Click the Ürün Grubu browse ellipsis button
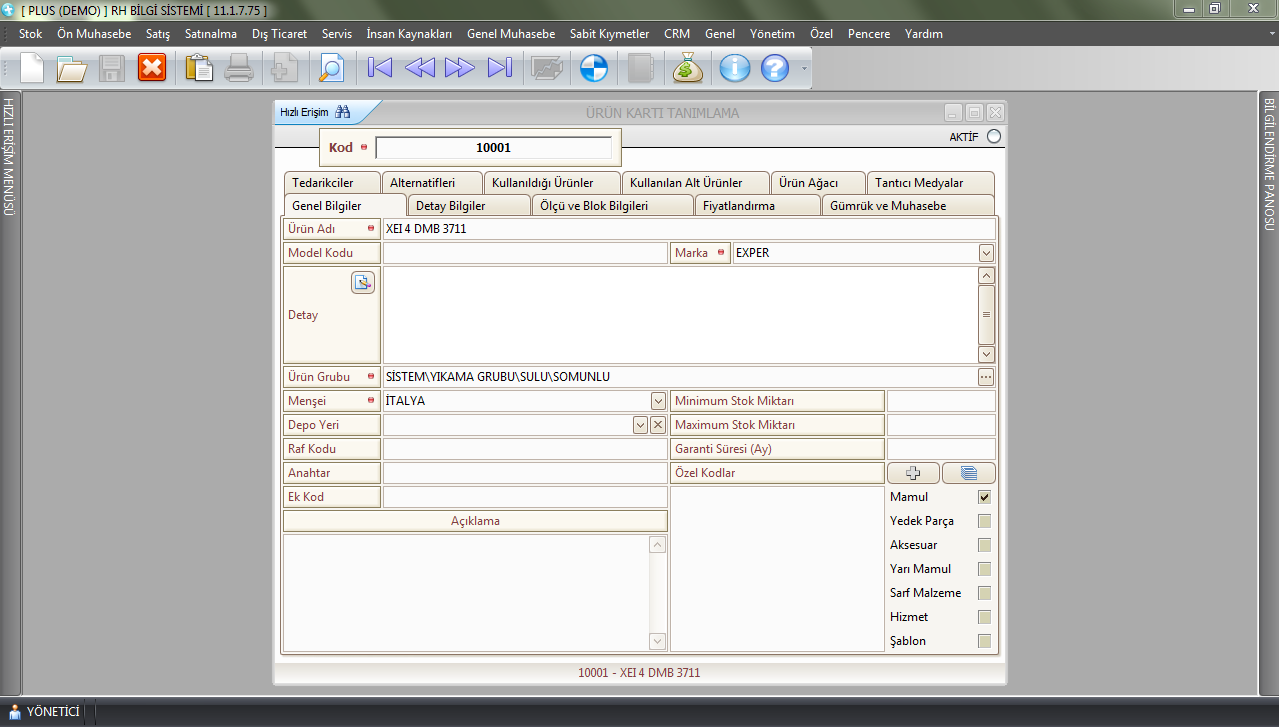 tap(986, 377)
